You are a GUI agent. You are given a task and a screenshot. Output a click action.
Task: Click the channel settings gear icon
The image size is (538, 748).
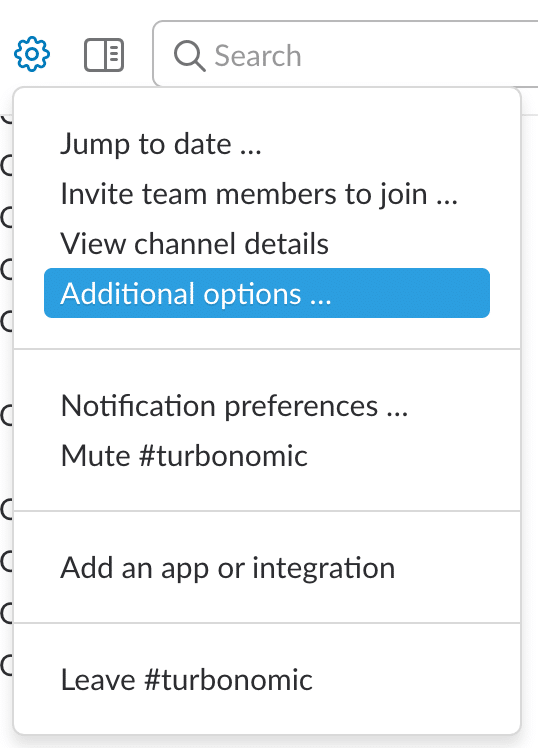pos(31,54)
